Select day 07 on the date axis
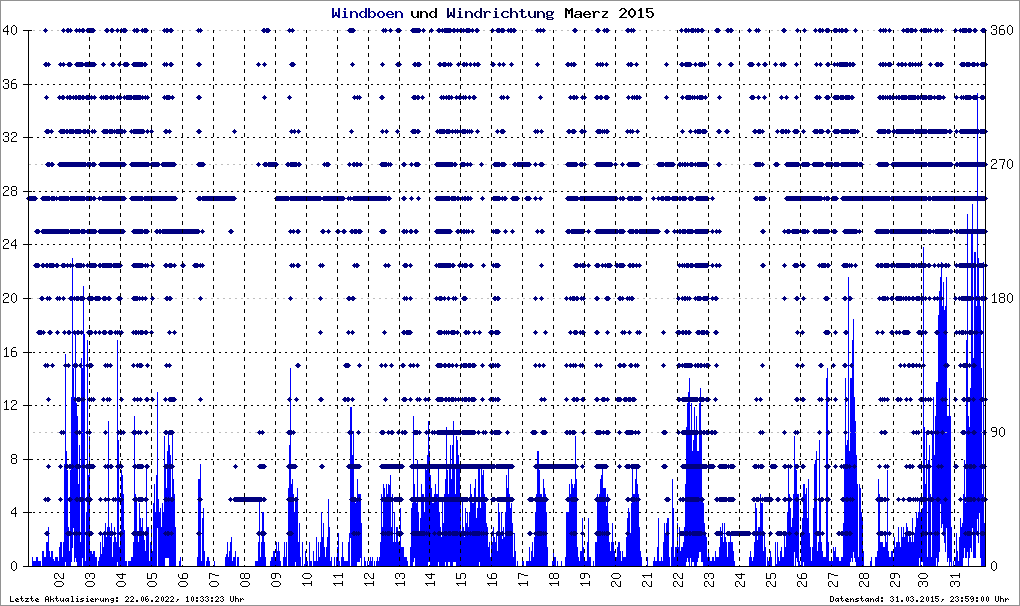The image size is (1020, 606). pyautogui.click(x=213, y=581)
